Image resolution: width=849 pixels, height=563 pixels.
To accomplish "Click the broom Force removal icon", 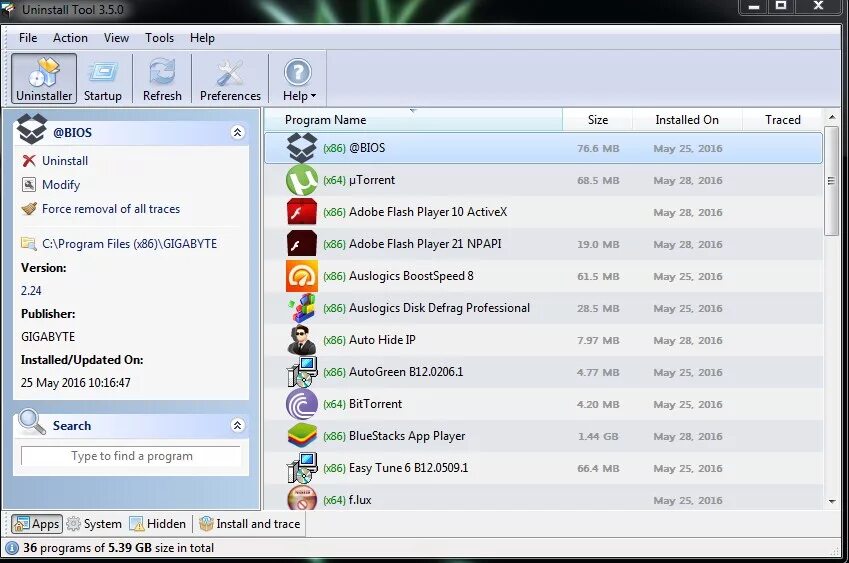I will (x=29, y=208).
